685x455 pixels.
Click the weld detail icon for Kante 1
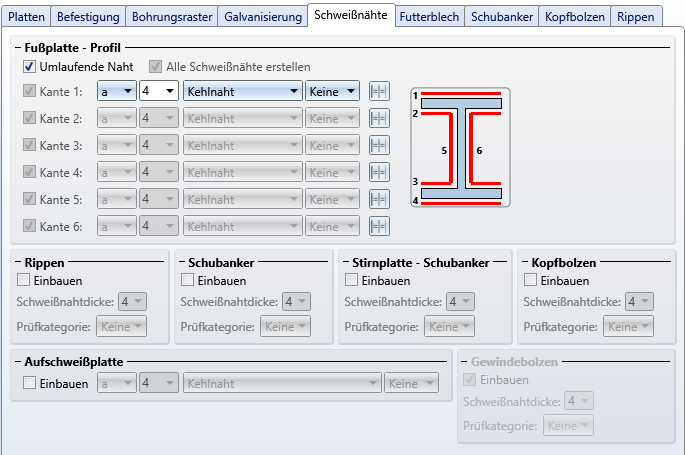click(378, 91)
